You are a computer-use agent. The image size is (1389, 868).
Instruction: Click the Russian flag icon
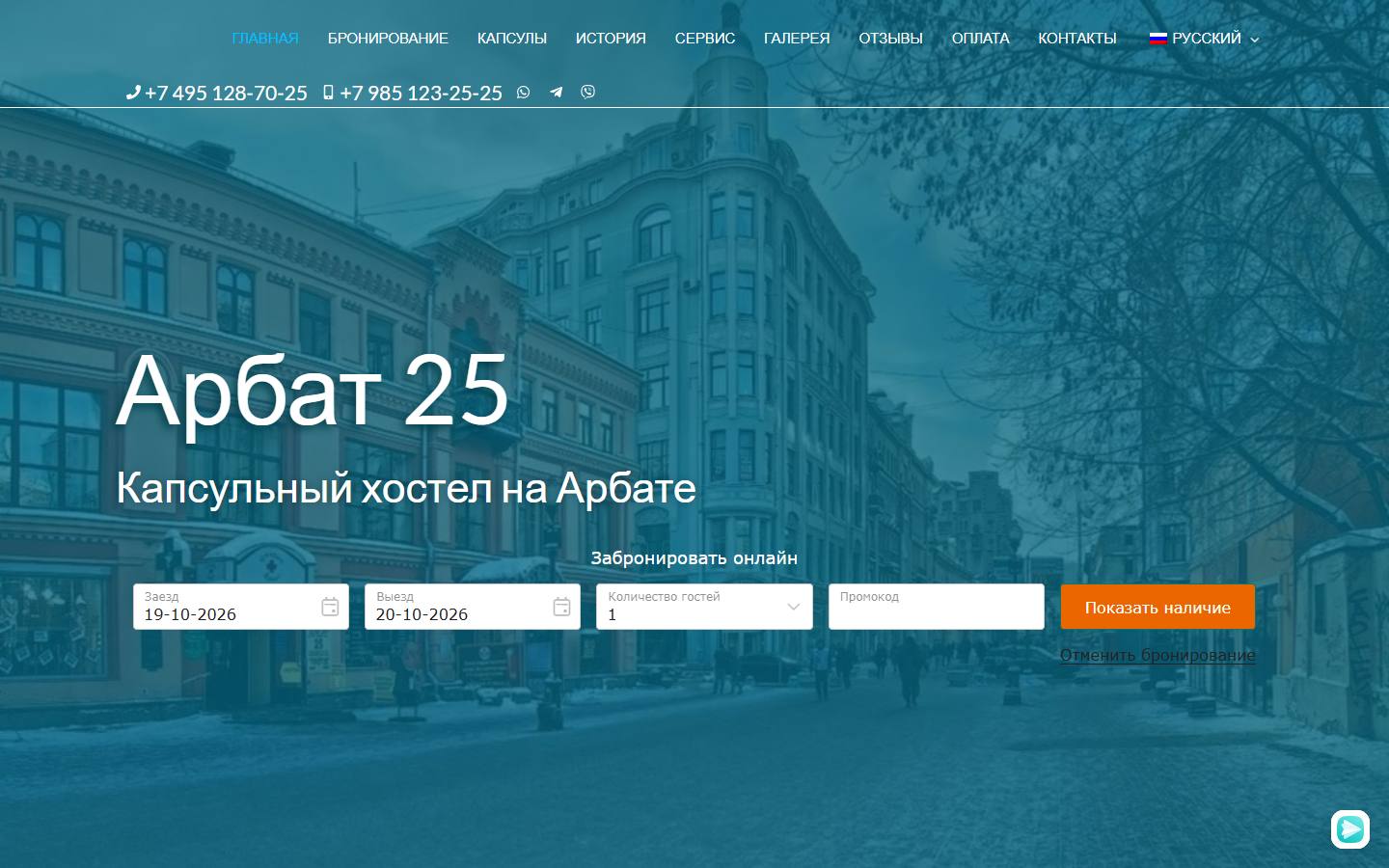pos(1157,39)
